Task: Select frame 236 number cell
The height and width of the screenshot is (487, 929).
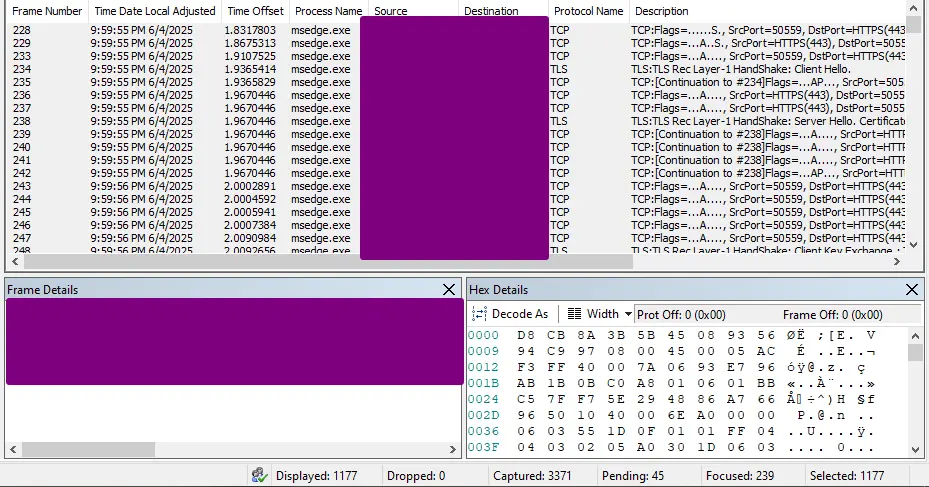Action: pos(22,95)
